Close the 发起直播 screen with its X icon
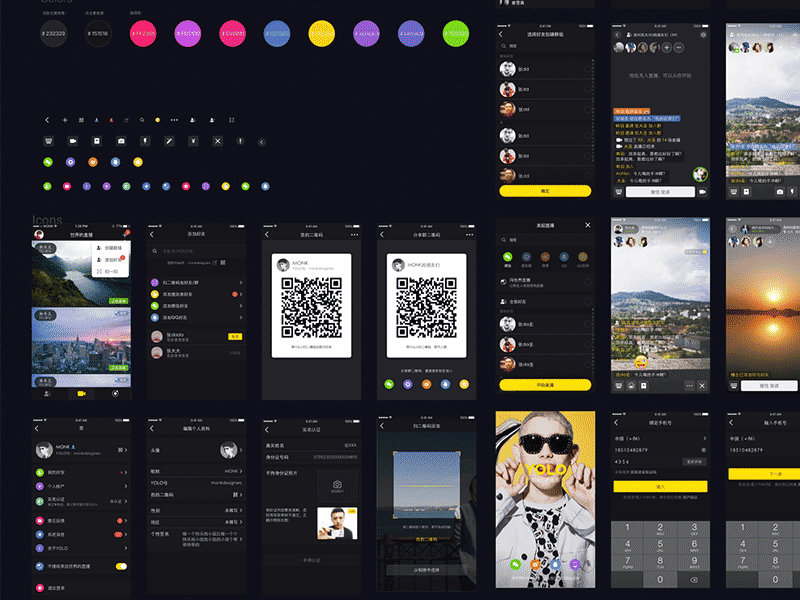The width and height of the screenshot is (800, 600). coord(587,225)
